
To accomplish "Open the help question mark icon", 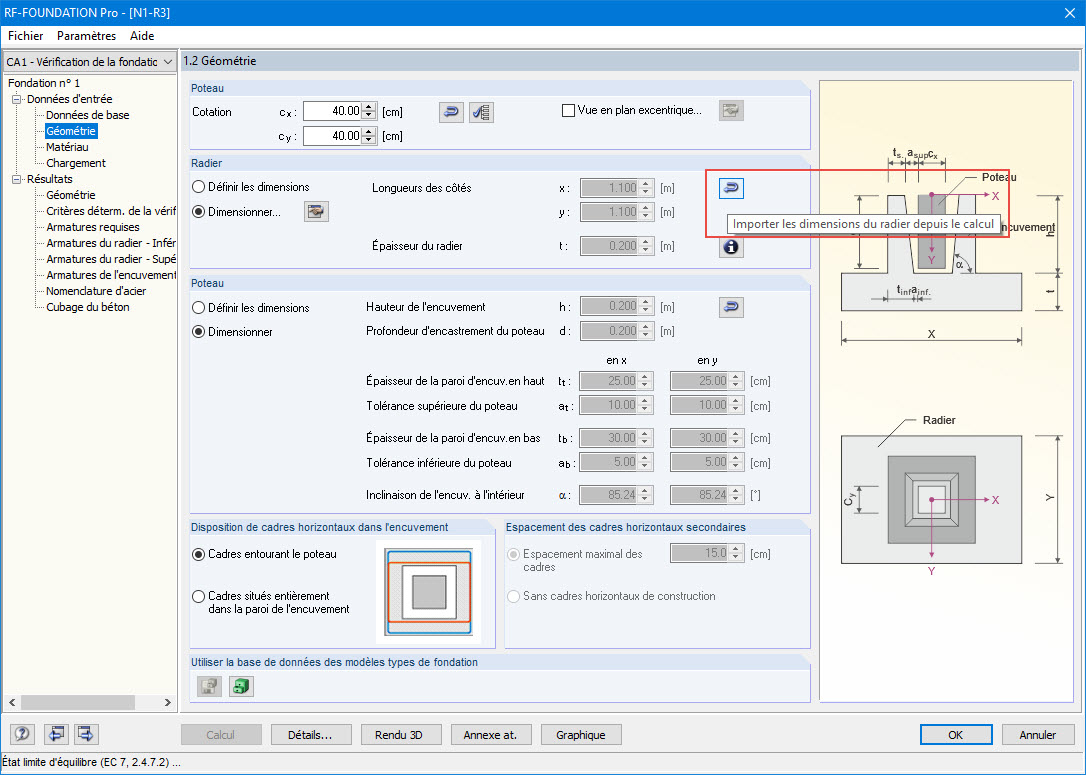I will tap(21, 734).
